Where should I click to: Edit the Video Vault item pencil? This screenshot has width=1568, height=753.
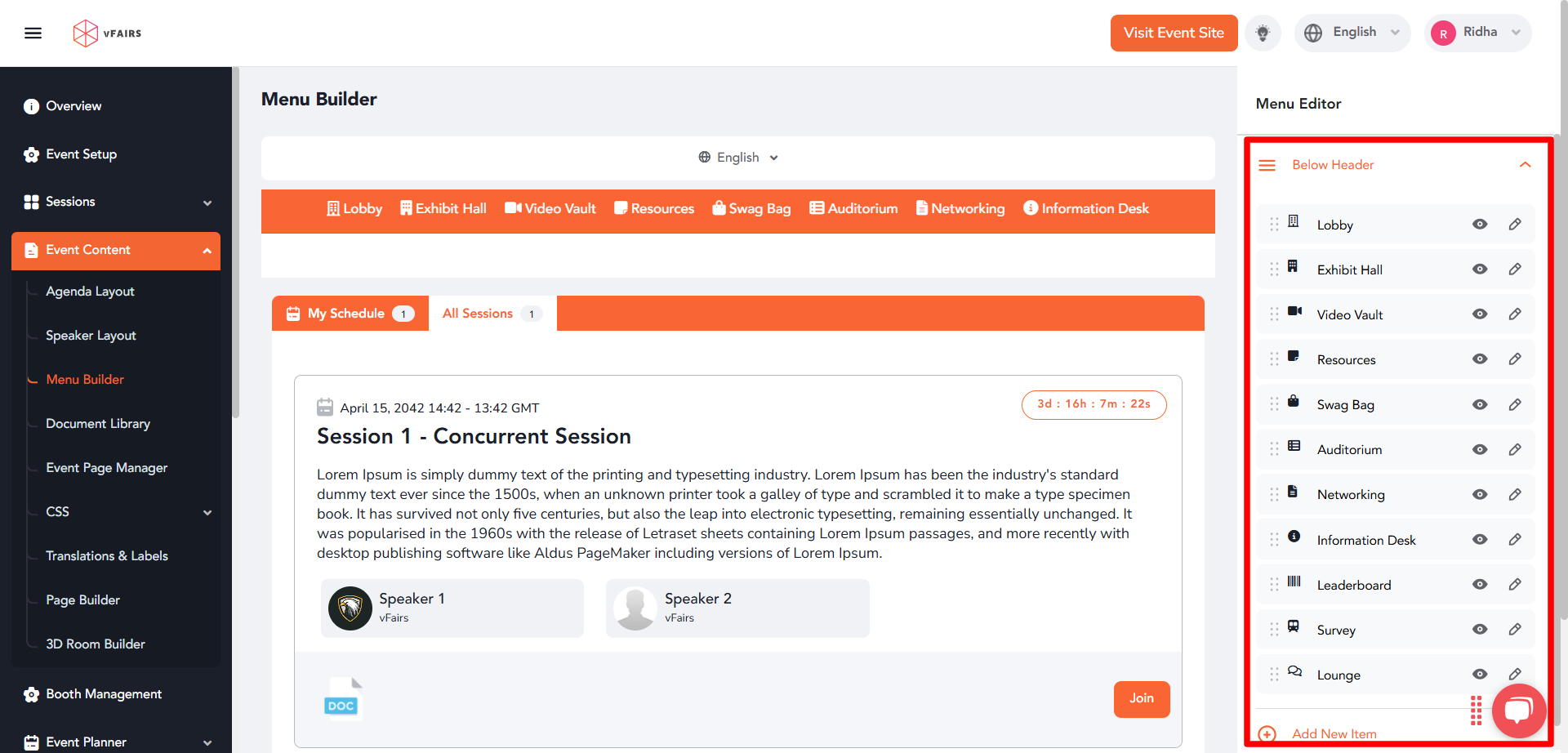[1515, 314]
